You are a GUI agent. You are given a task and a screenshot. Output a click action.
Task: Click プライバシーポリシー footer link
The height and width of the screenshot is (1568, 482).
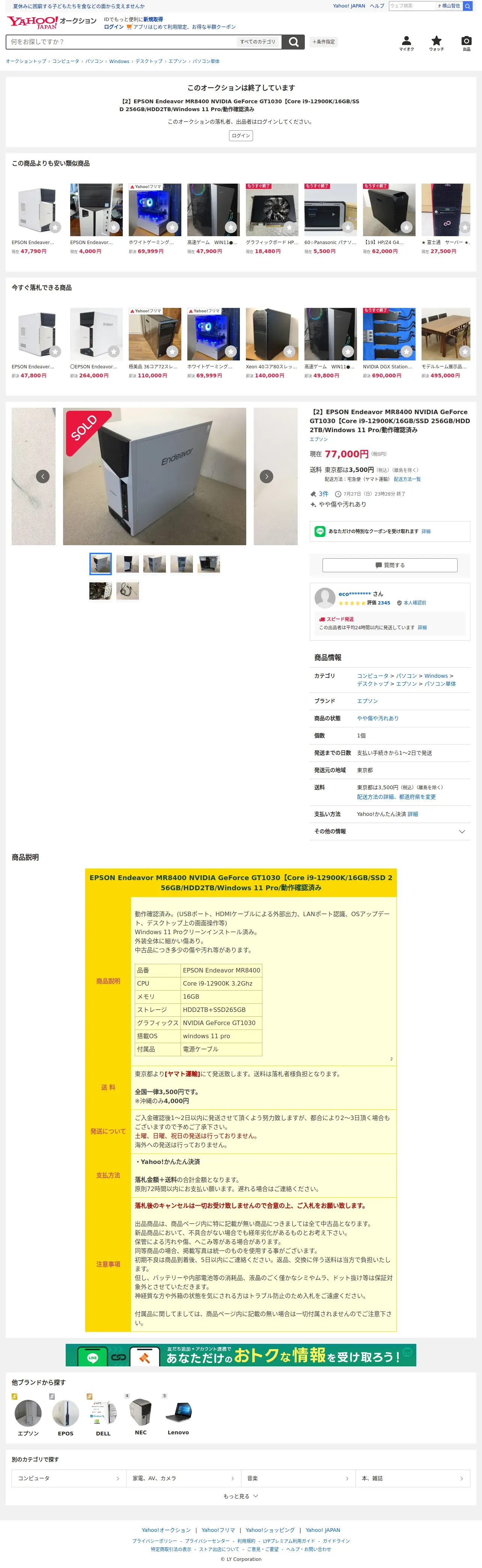155,1541
